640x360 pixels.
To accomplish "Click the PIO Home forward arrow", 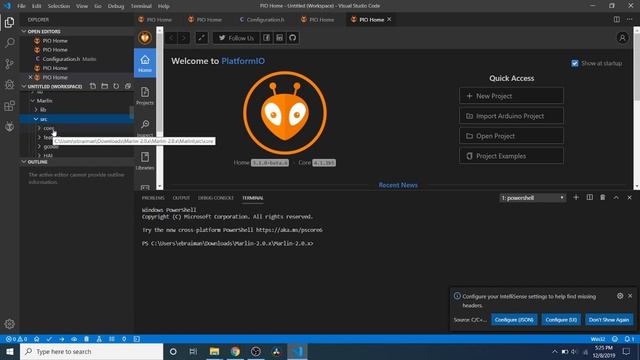I will tap(184, 38).
